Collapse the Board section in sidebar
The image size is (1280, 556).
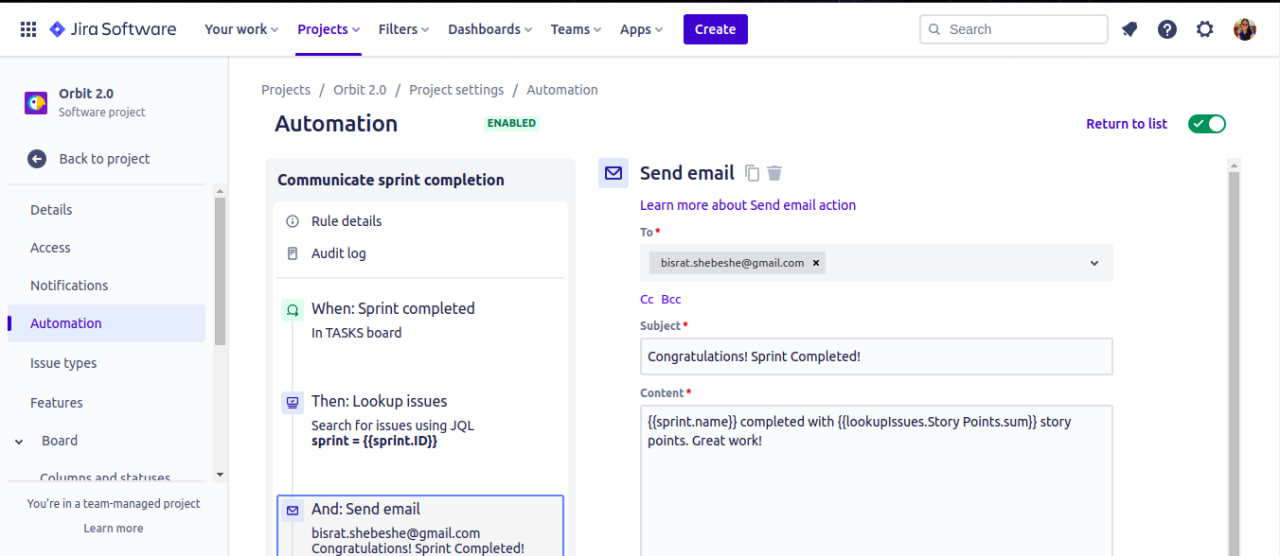pyautogui.click(x=19, y=441)
